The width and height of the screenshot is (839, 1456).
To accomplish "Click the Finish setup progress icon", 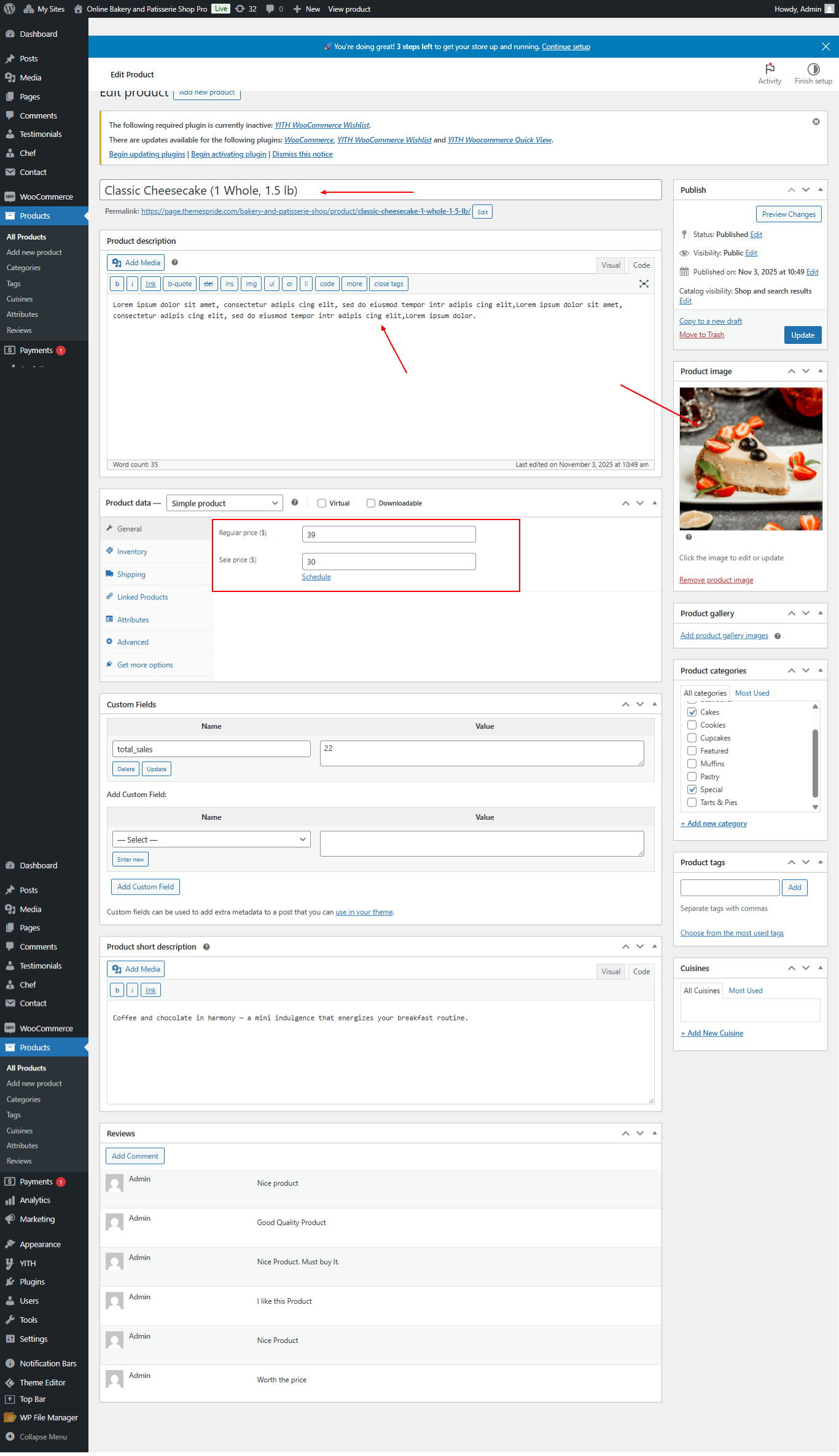I will coord(813,69).
